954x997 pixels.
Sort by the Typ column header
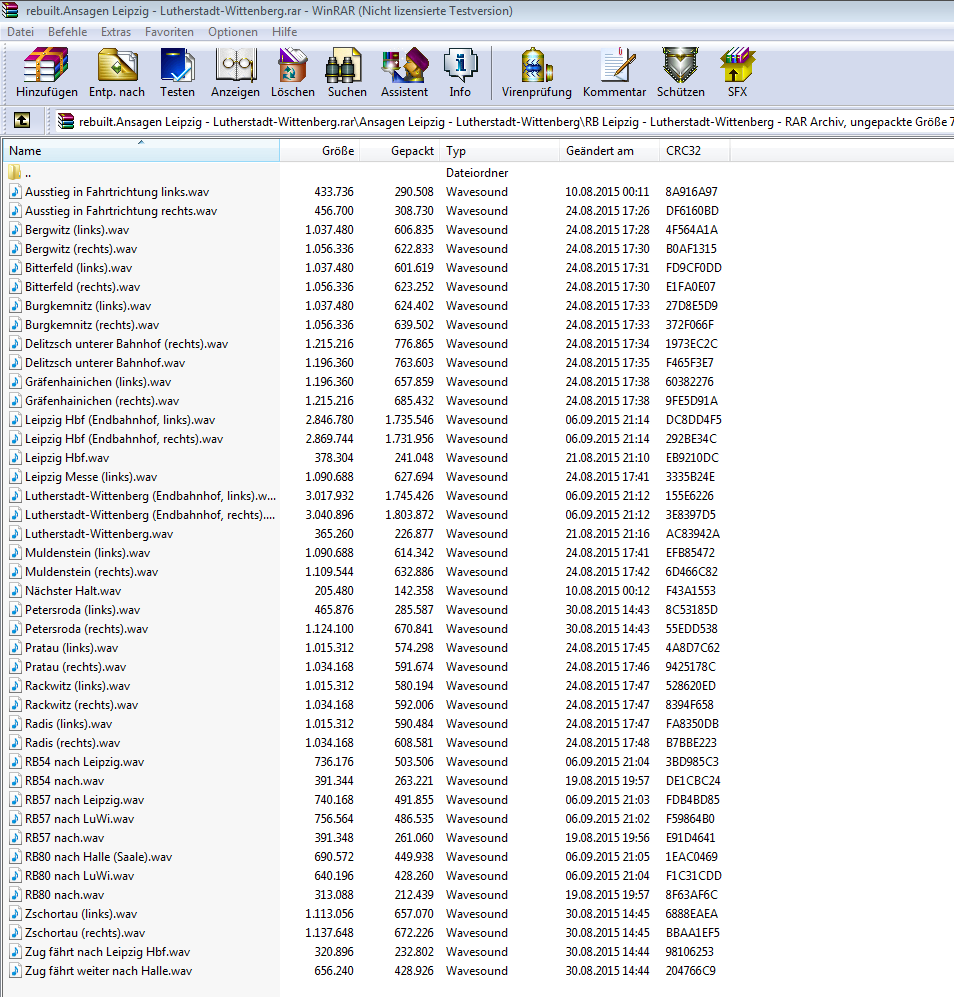click(x=500, y=151)
